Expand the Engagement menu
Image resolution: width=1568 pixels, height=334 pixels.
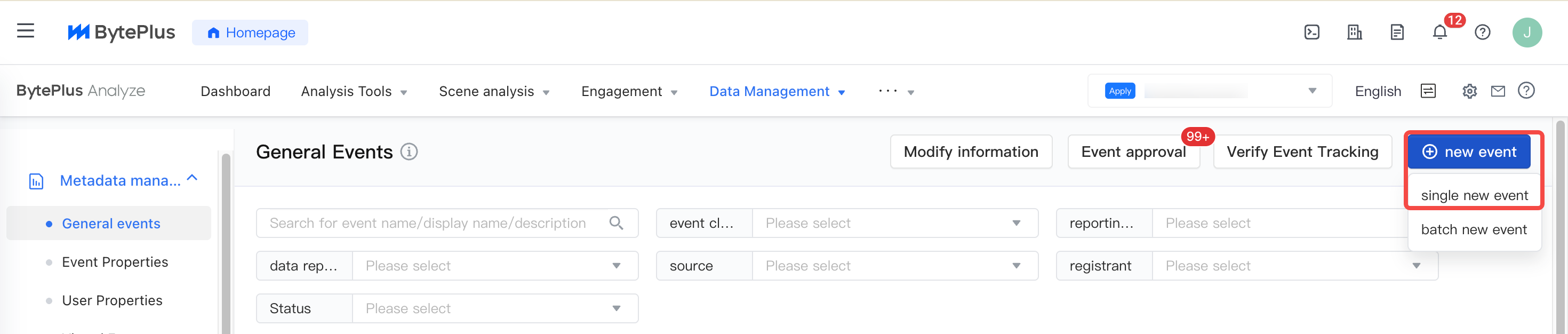click(x=629, y=91)
